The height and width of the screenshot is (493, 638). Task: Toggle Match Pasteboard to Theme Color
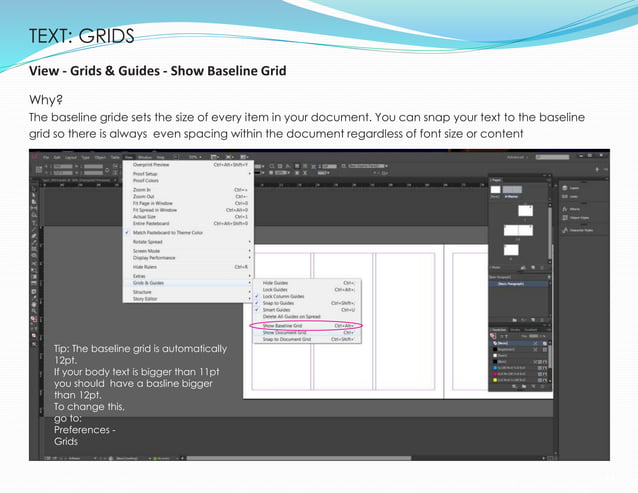tap(188, 233)
